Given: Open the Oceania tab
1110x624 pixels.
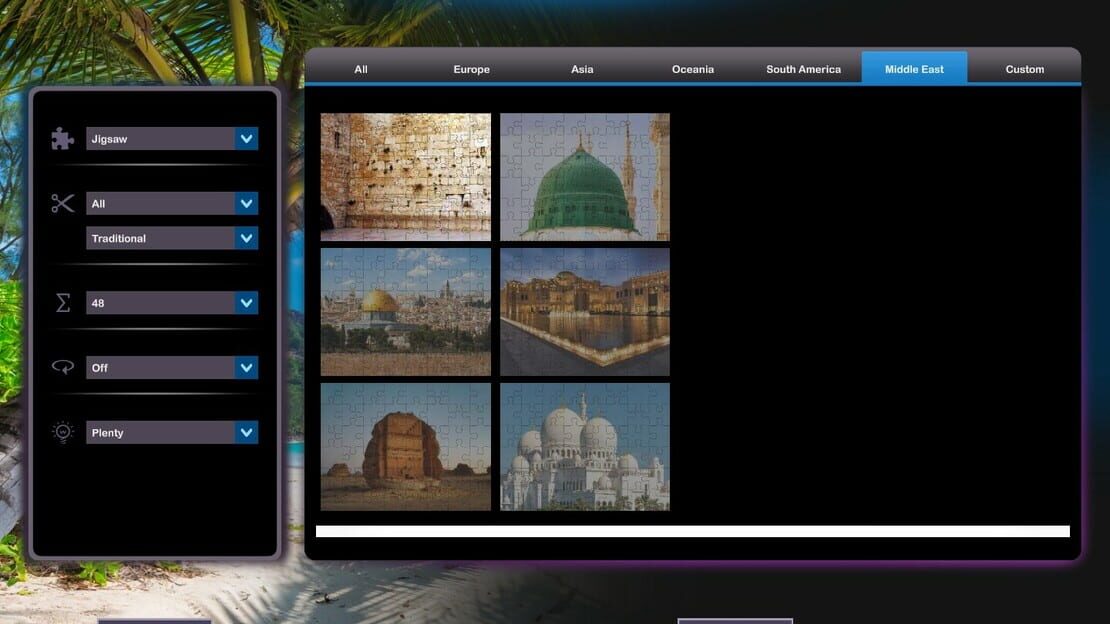Looking at the screenshot, I should point(692,69).
